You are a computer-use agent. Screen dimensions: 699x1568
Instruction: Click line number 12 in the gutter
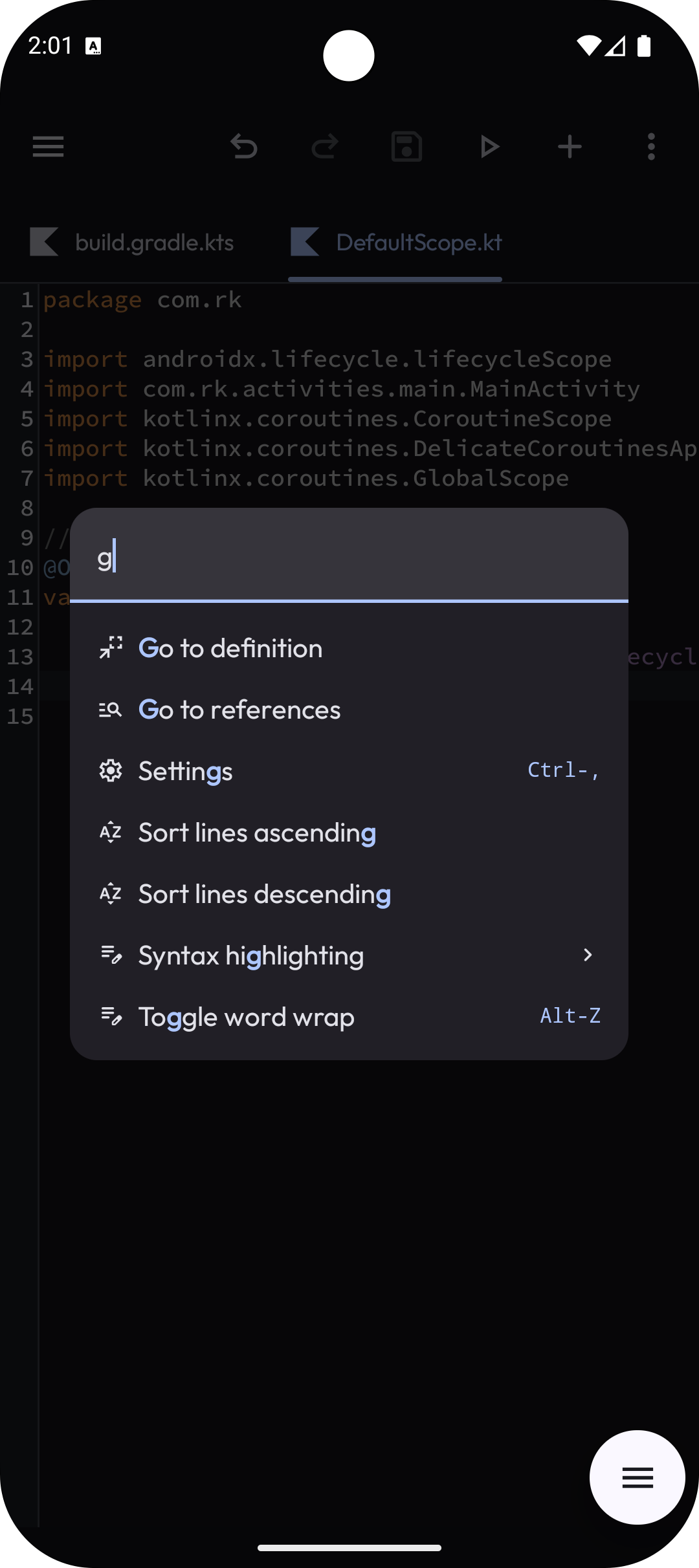click(20, 627)
